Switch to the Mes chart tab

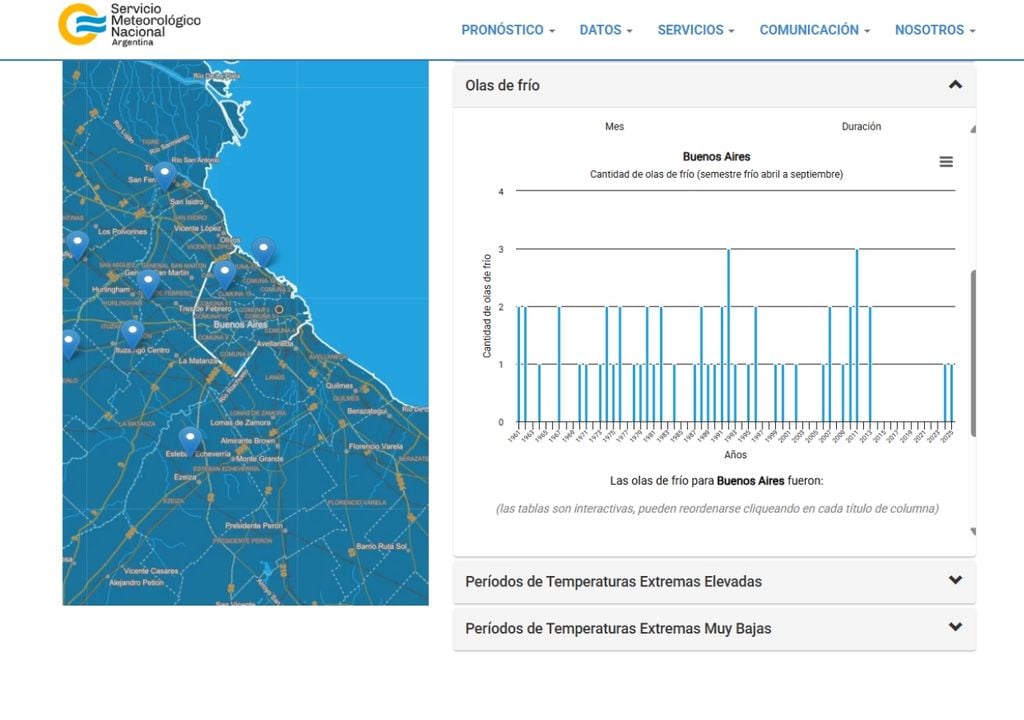point(614,127)
